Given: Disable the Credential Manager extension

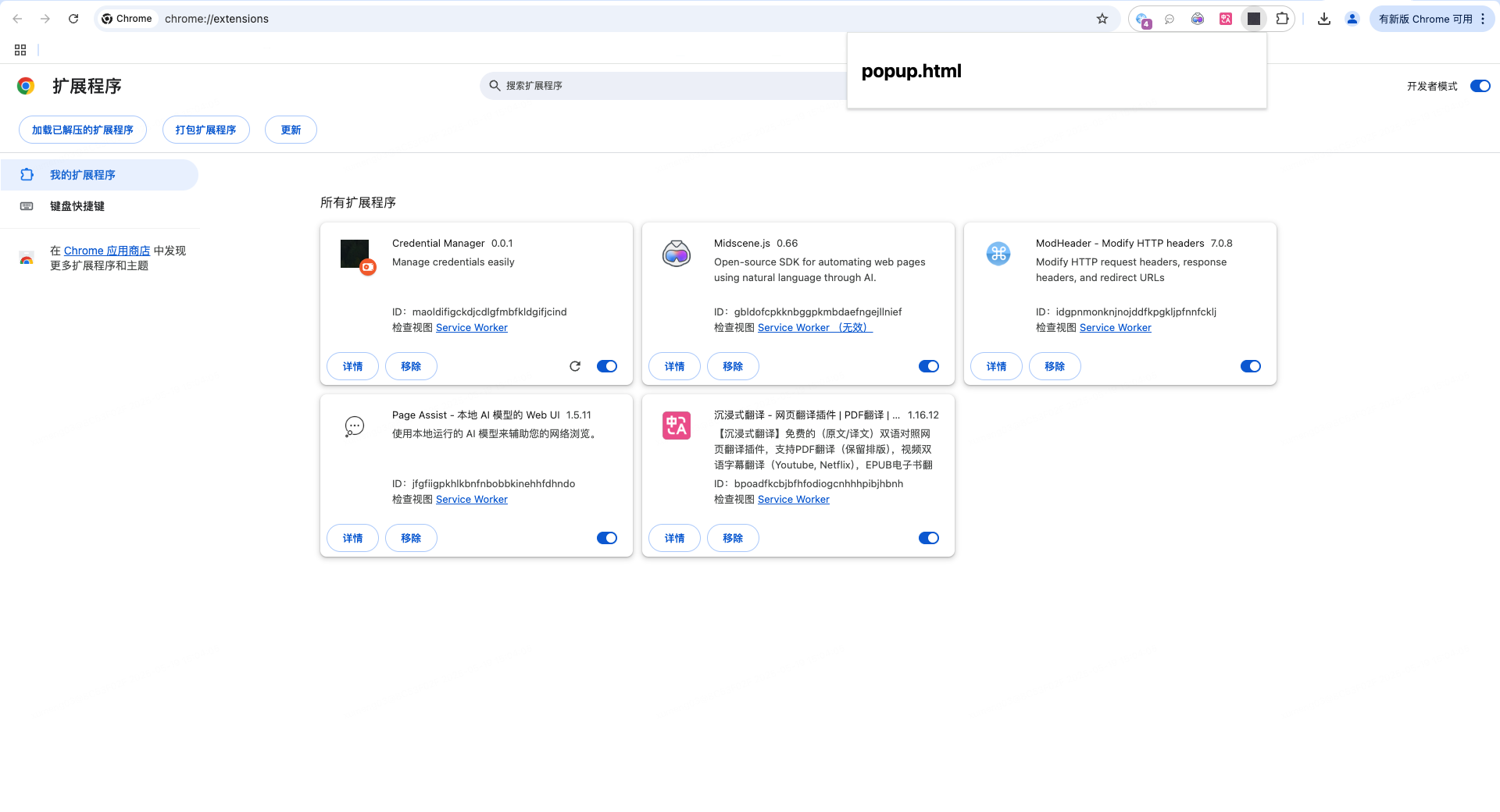Looking at the screenshot, I should [607, 366].
